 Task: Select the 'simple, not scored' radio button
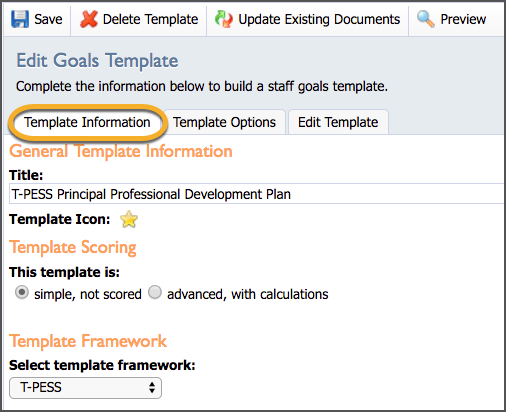tap(22, 293)
